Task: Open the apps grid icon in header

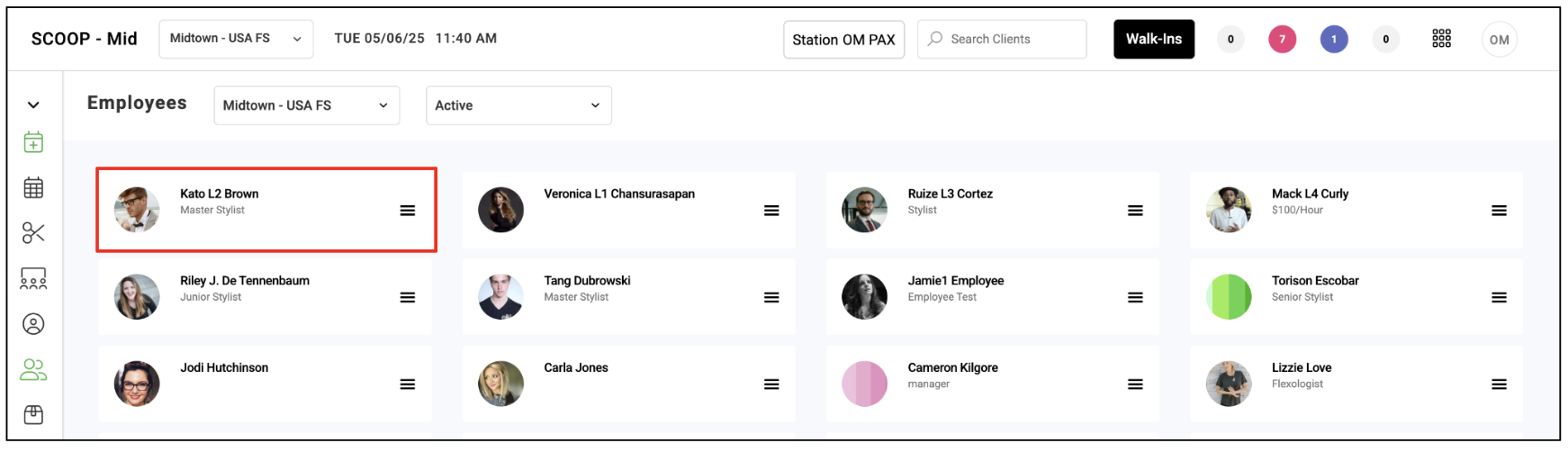Action: pyautogui.click(x=1442, y=38)
